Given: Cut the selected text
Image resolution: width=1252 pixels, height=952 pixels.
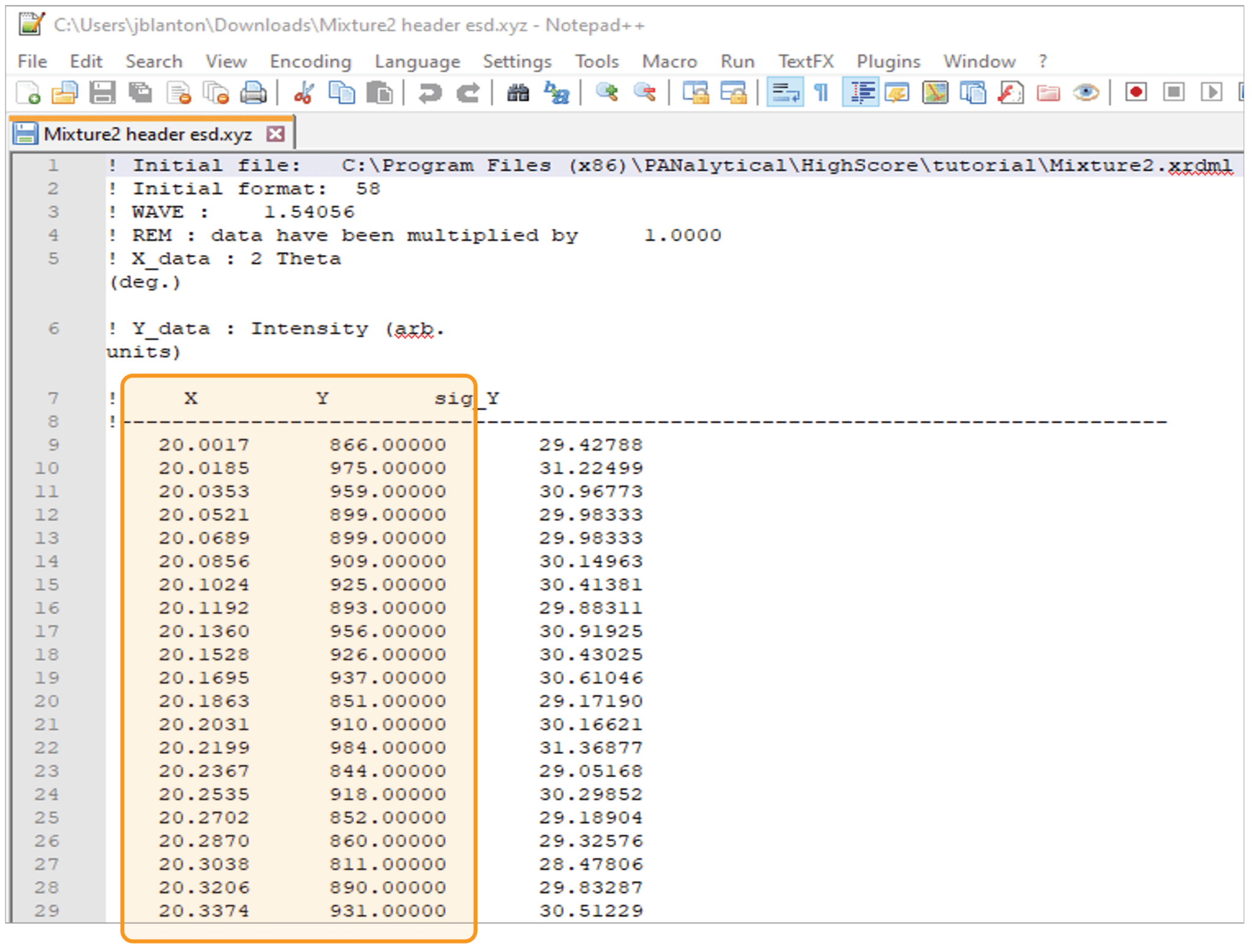Looking at the screenshot, I should [x=304, y=93].
